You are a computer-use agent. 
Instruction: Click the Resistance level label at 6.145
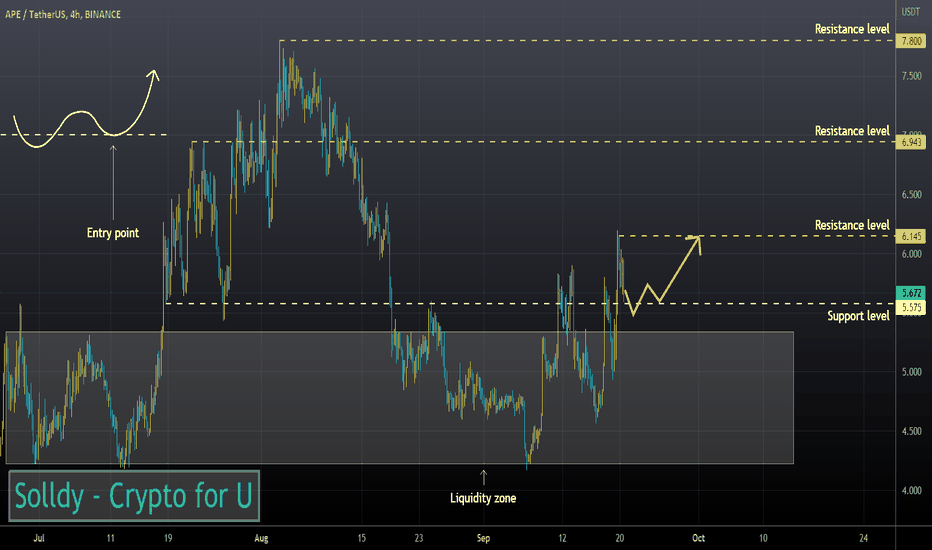pos(852,225)
